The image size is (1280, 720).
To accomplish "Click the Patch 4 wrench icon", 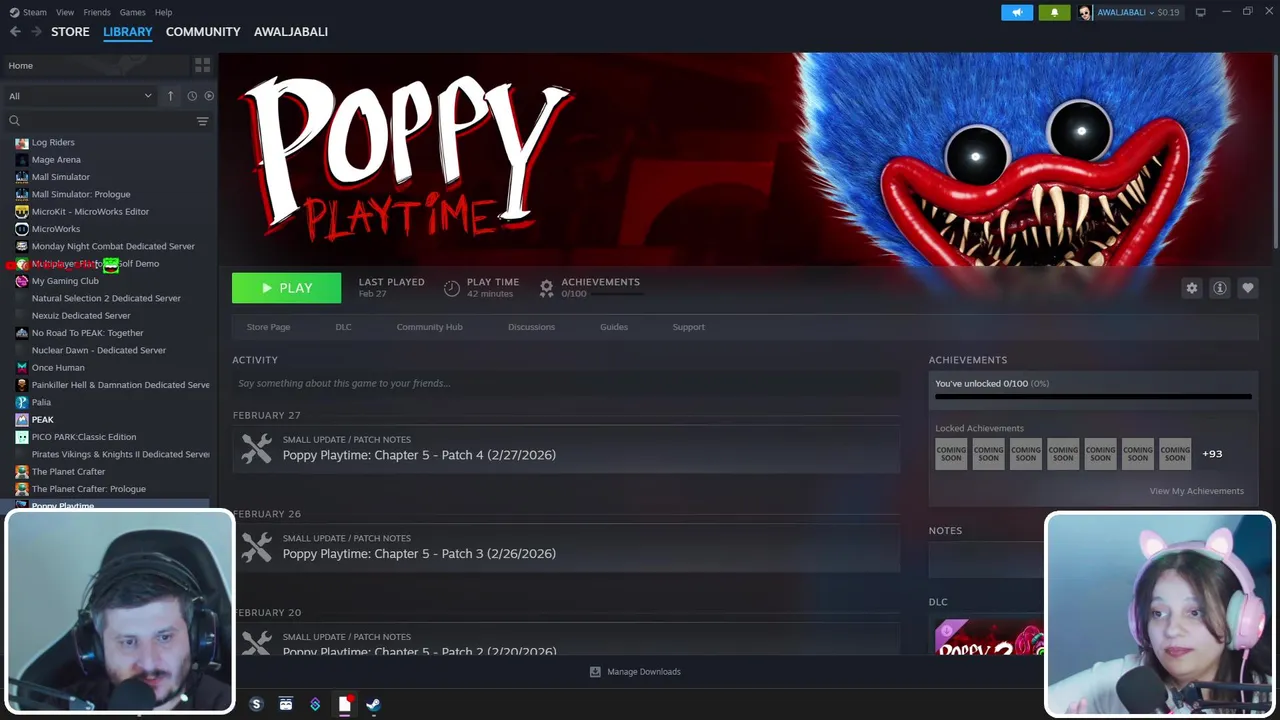I will coord(256,449).
